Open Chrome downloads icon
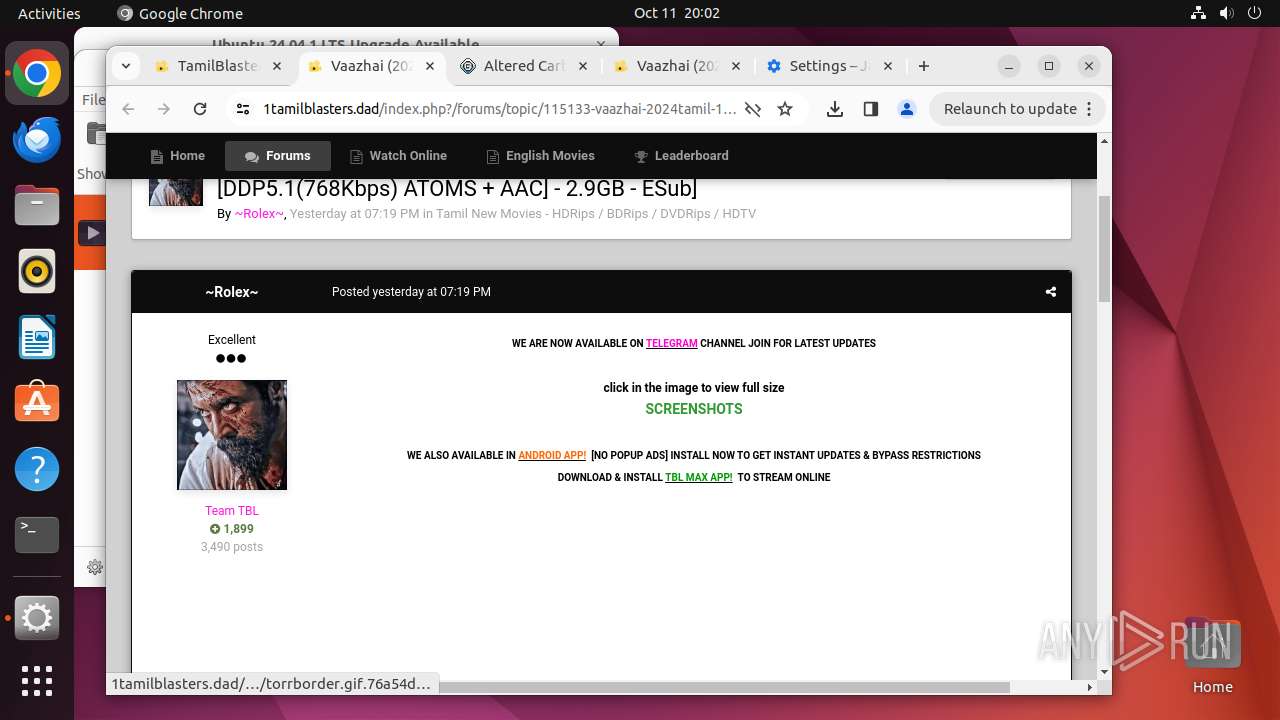The height and width of the screenshot is (720, 1280). [x=835, y=109]
